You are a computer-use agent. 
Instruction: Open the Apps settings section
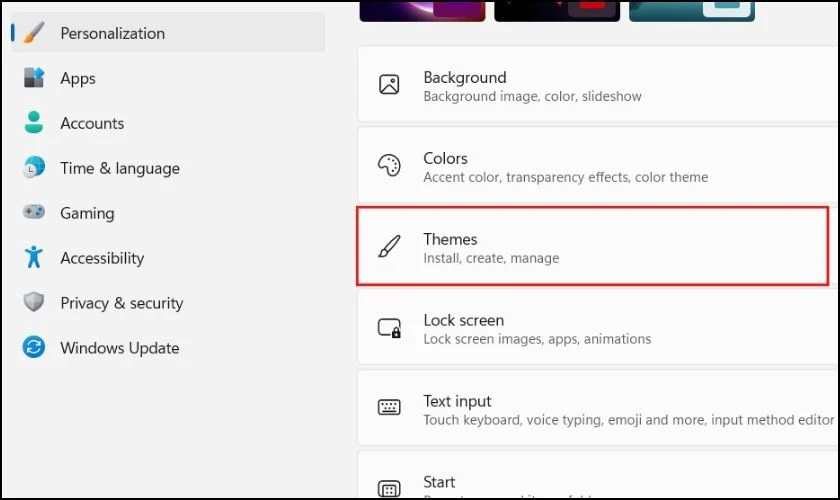click(78, 78)
